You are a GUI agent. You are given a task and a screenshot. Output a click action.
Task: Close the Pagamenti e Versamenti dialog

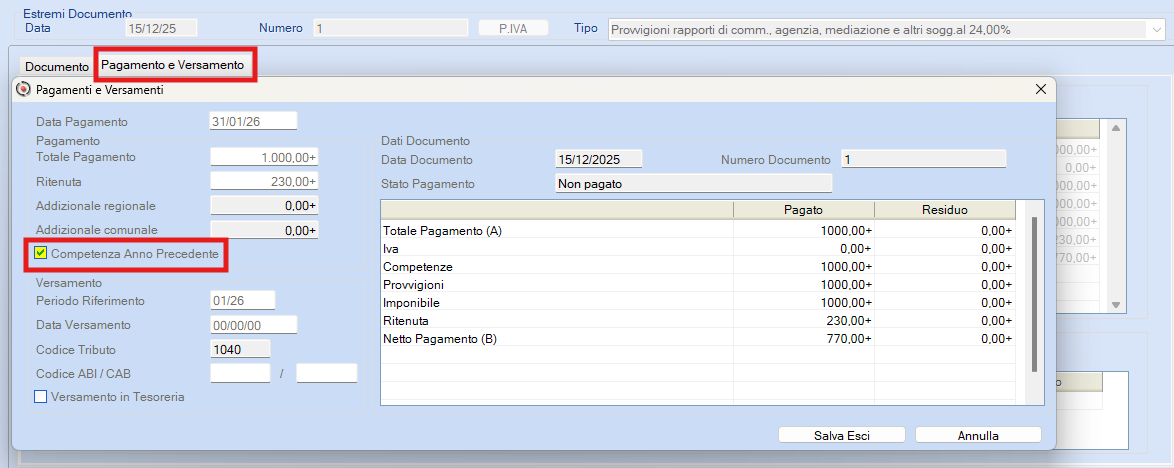(1040, 89)
